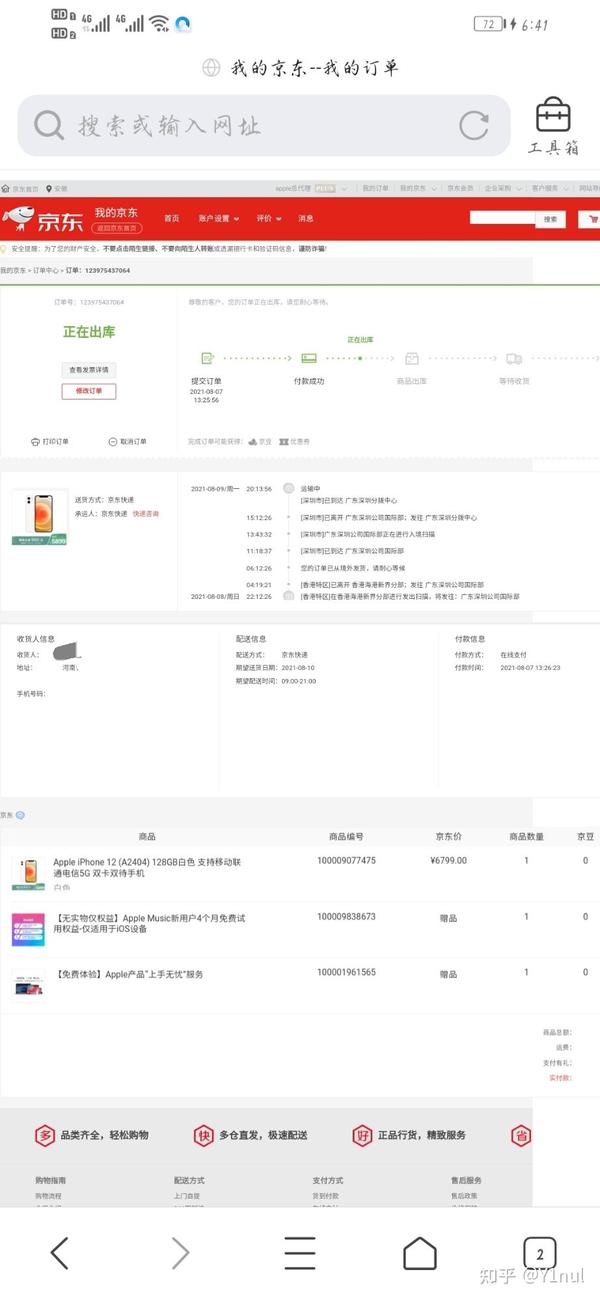
Task: Click 我的订单 in the top navigation
Action: (x=375, y=188)
